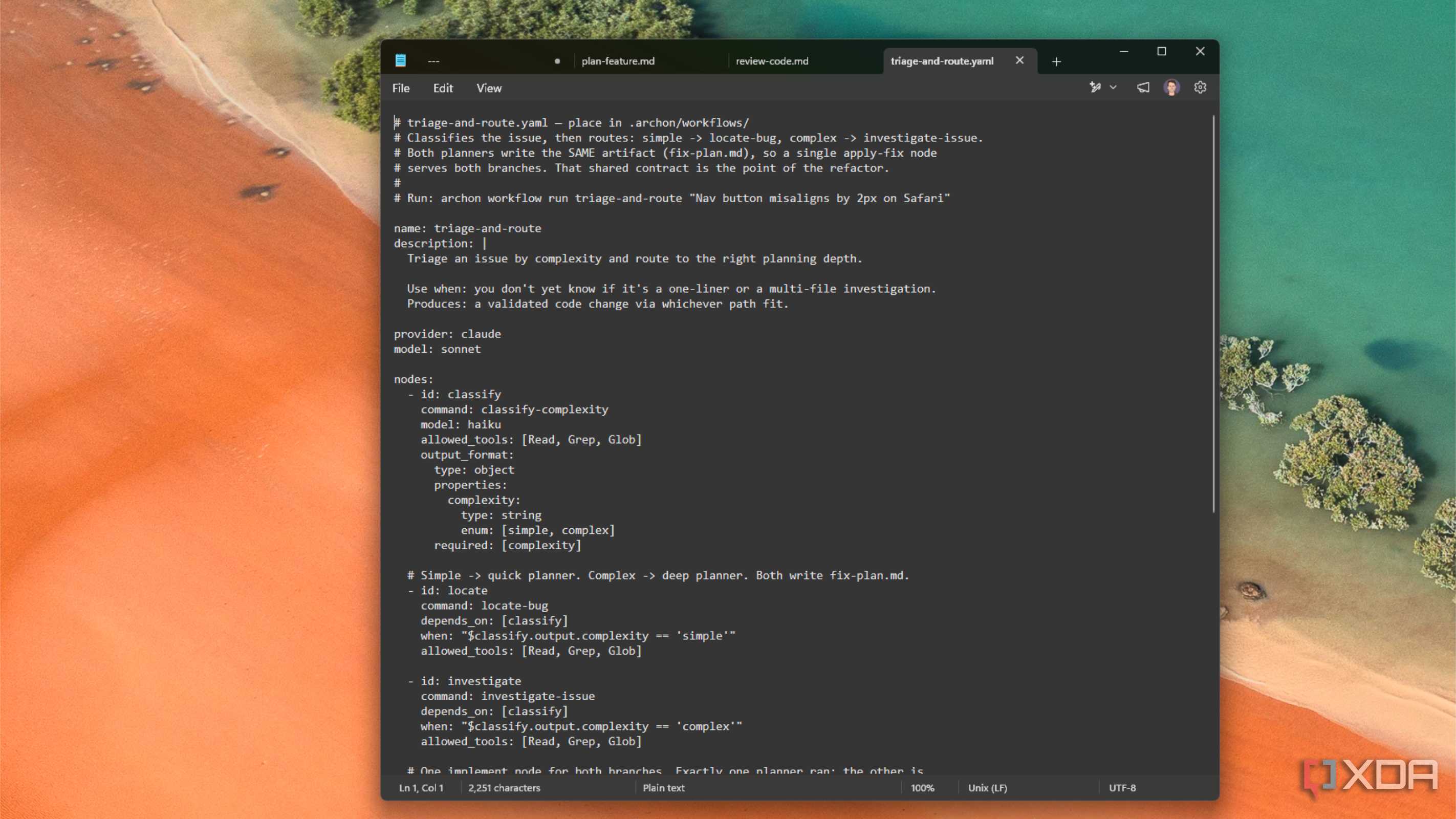Viewport: 1456px width, 819px height.
Task: Minimize the Notepad window
Action: [x=1124, y=51]
